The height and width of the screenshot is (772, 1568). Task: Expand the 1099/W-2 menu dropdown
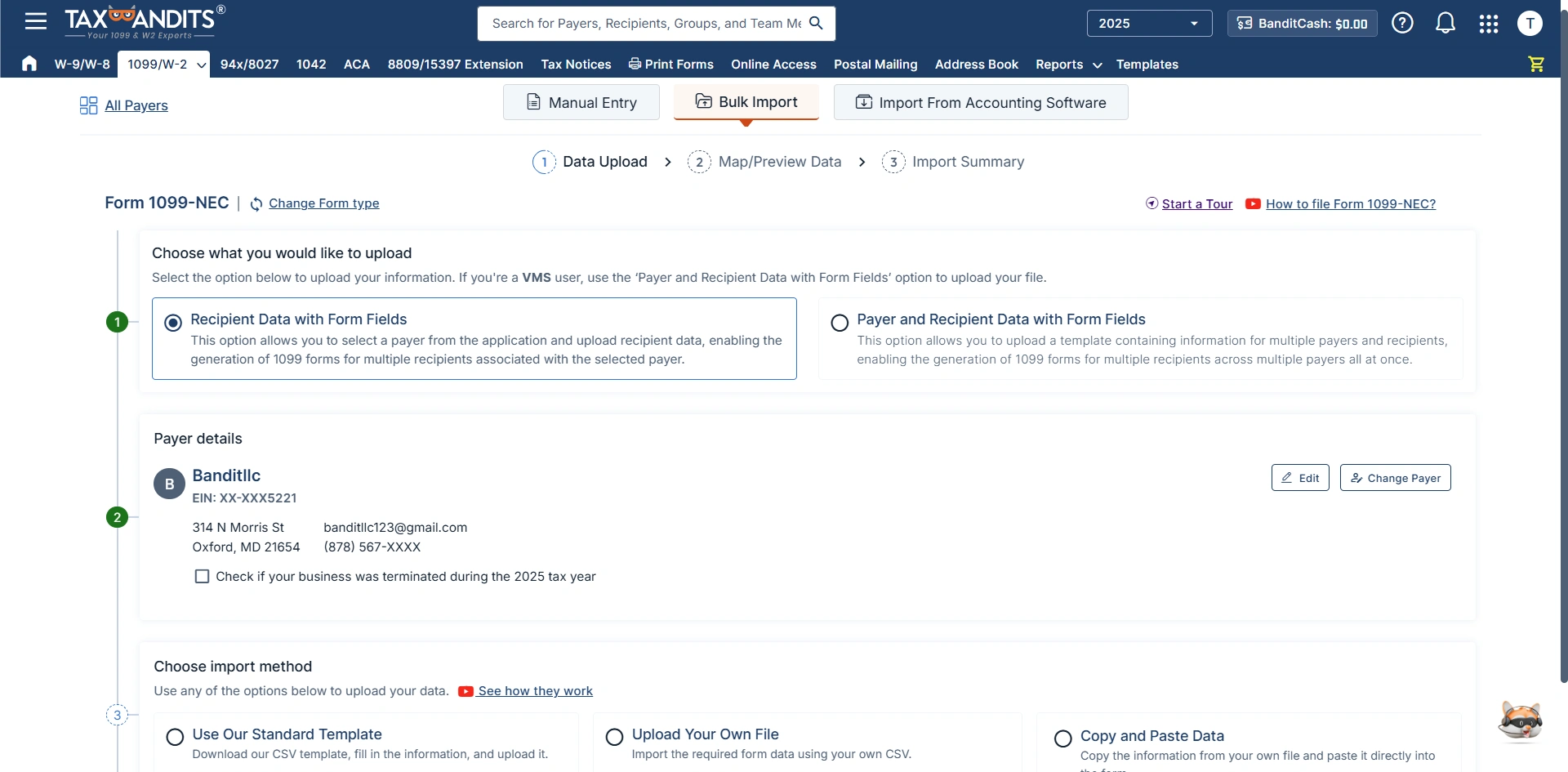click(201, 65)
